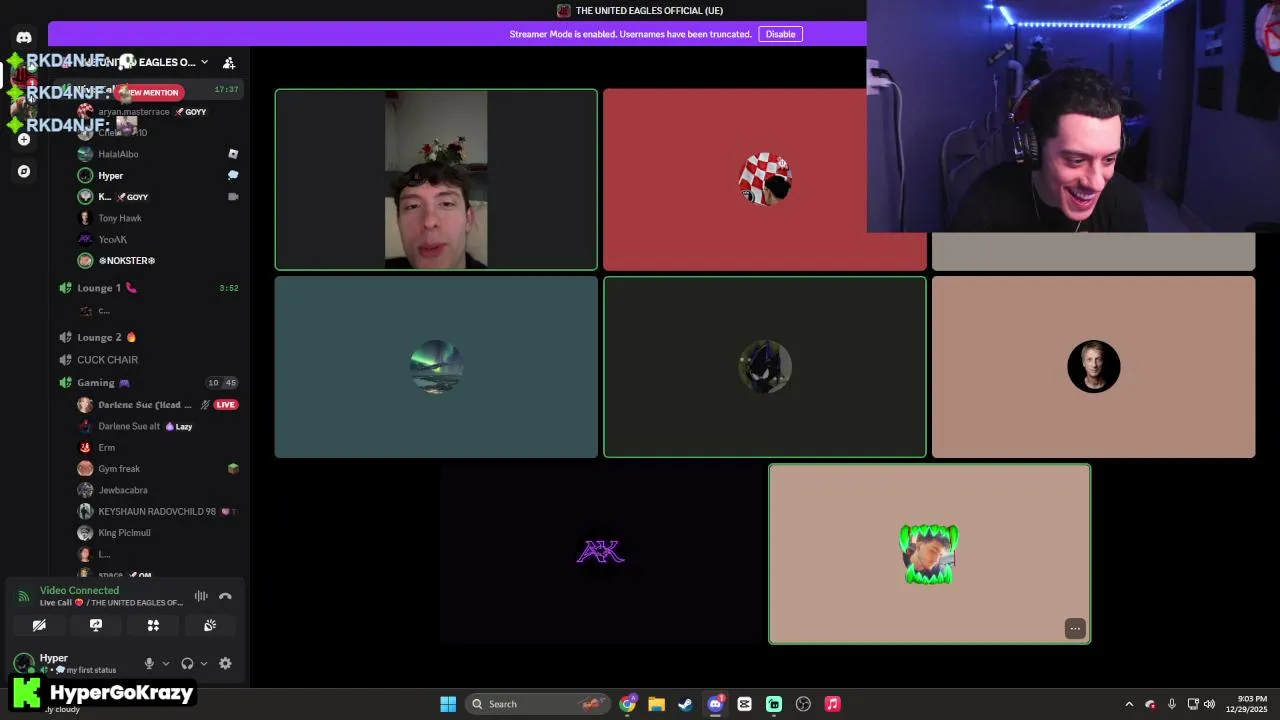Open the headphone output options chevron
This screenshot has height=720, width=1280.
(x=204, y=663)
